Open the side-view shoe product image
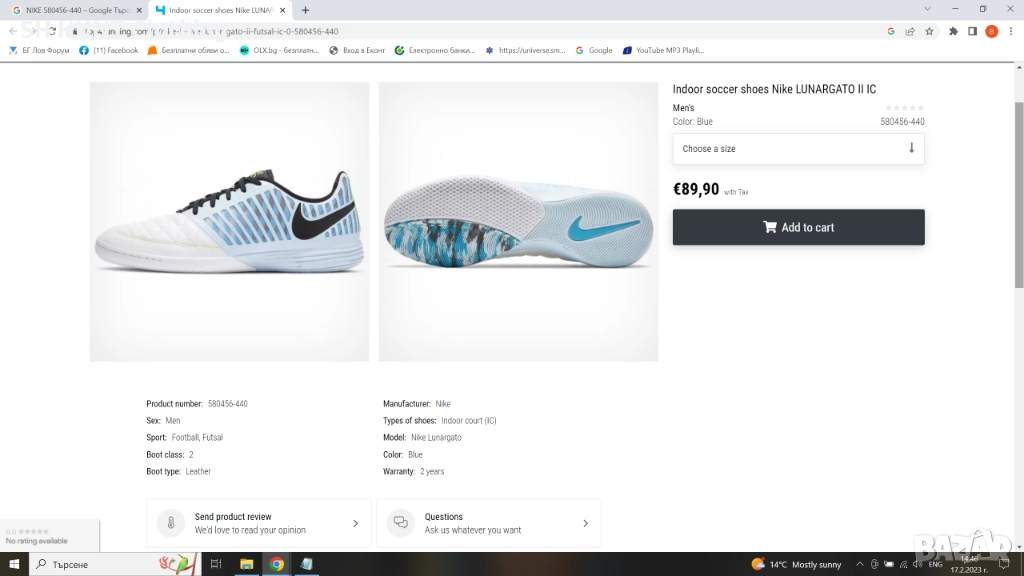 (229, 221)
